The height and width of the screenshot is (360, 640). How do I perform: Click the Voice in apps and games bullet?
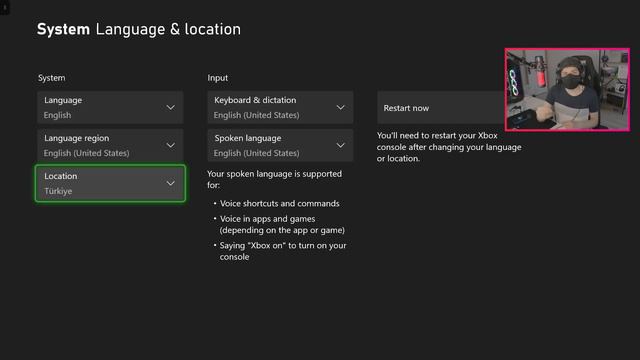282,224
